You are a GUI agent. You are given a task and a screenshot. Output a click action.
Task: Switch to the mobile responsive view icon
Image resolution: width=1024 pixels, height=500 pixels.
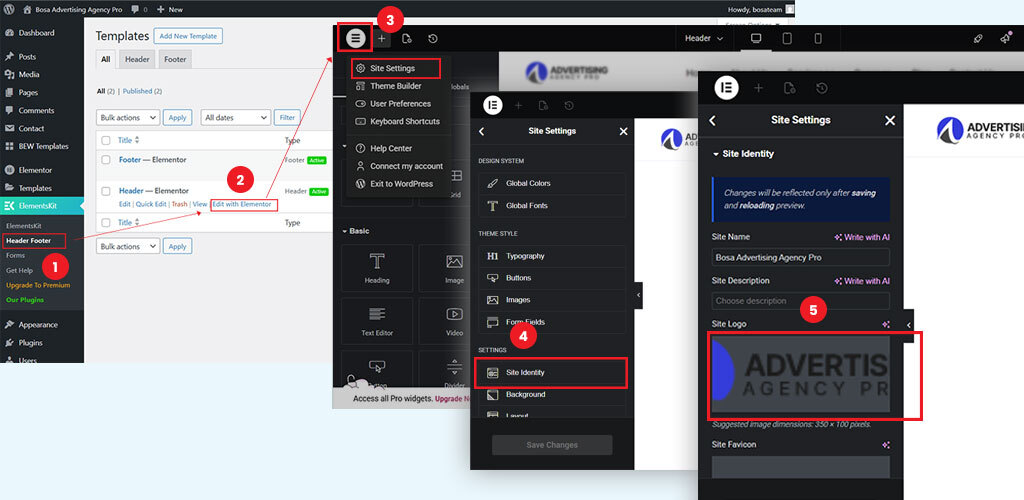point(818,38)
